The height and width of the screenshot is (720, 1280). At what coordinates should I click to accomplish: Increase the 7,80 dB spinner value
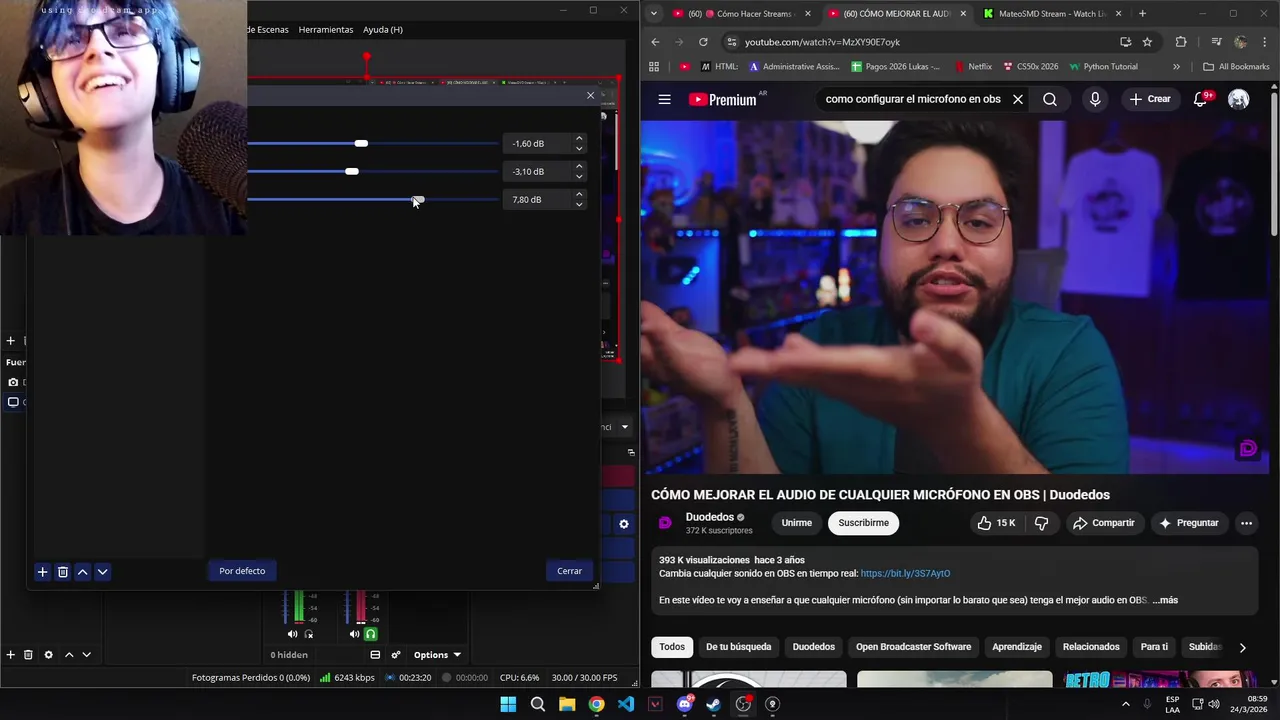(x=579, y=195)
